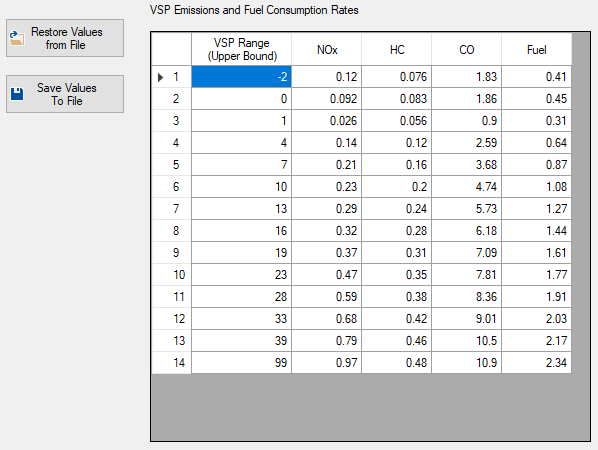Click CO cell with value 0.9

pos(466,121)
